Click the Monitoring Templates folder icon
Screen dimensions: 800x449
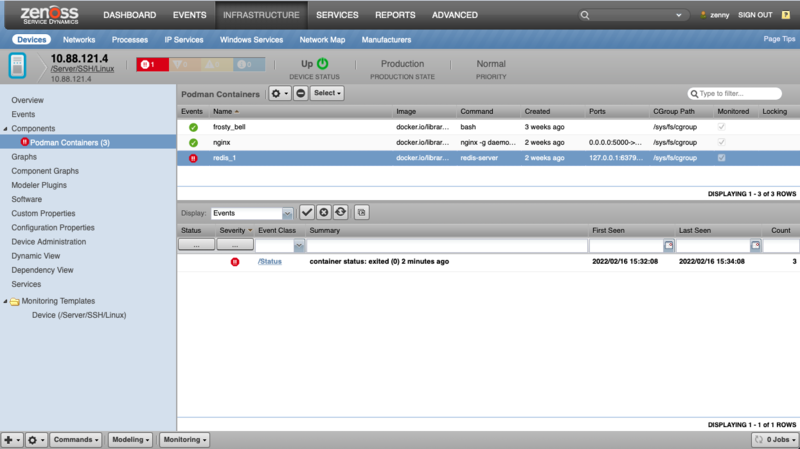(x=15, y=302)
